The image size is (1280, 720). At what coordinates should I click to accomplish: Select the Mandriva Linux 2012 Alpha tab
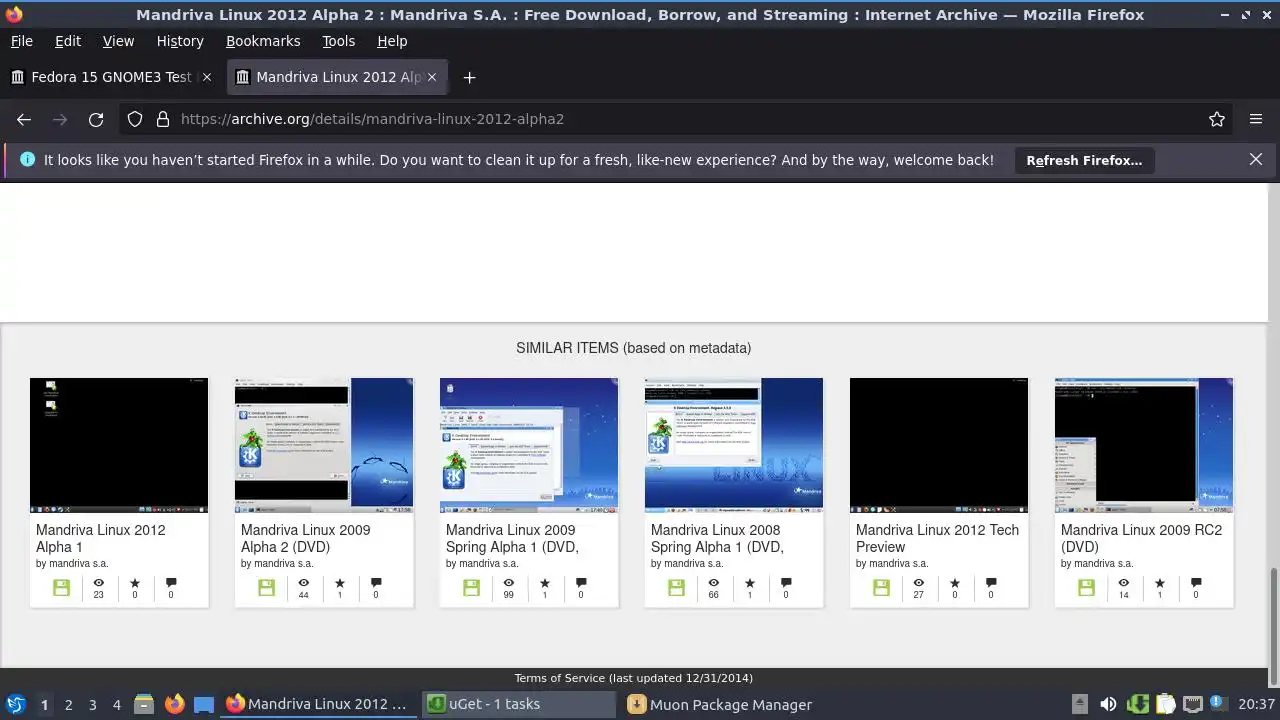coord(338,77)
